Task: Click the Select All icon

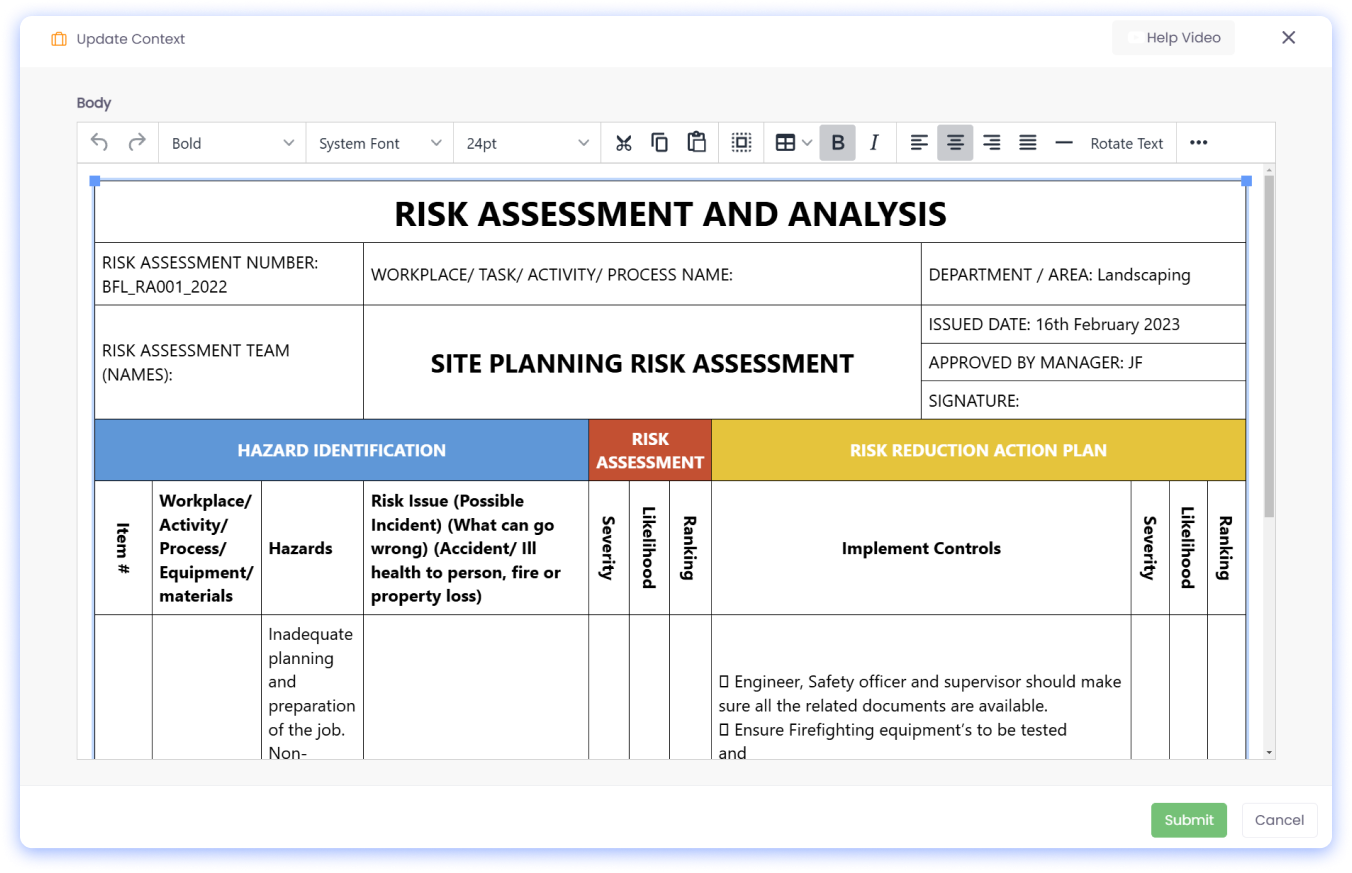Action: [741, 143]
